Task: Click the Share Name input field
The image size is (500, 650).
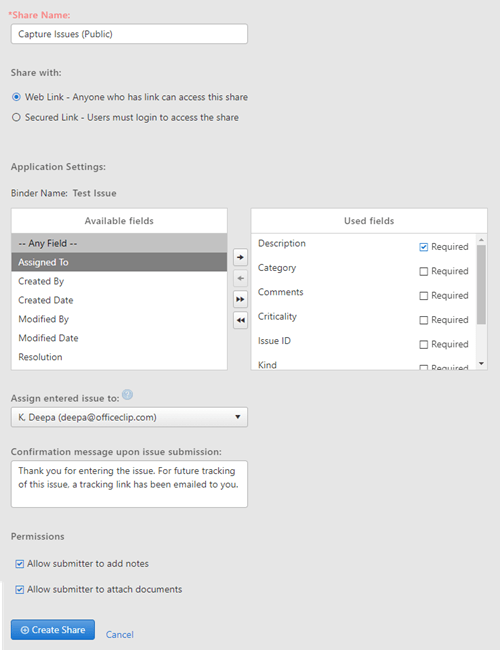Action: (129, 34)
